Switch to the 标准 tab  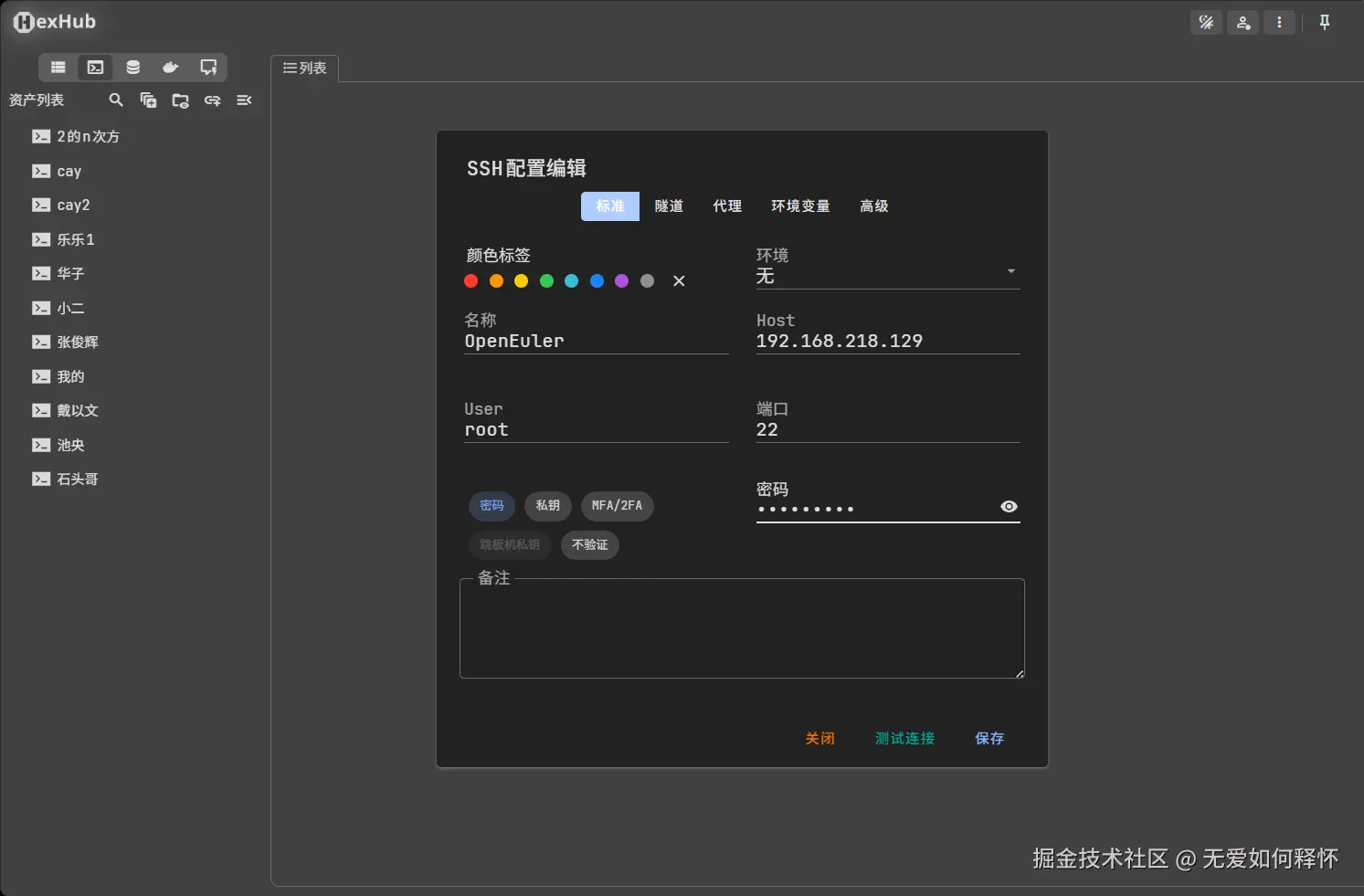[610, 206]
